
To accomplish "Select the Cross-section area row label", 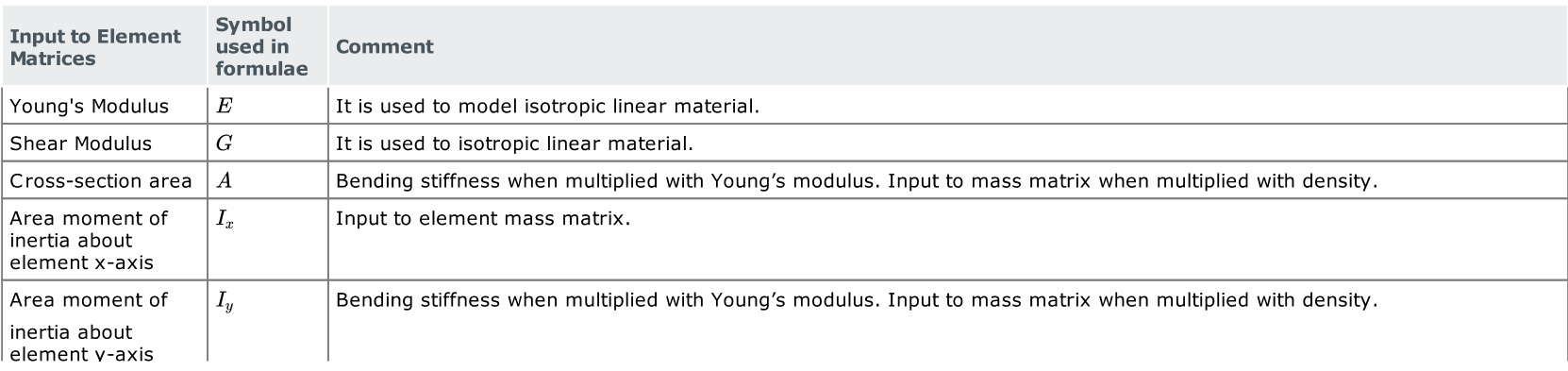I will 100,180.
